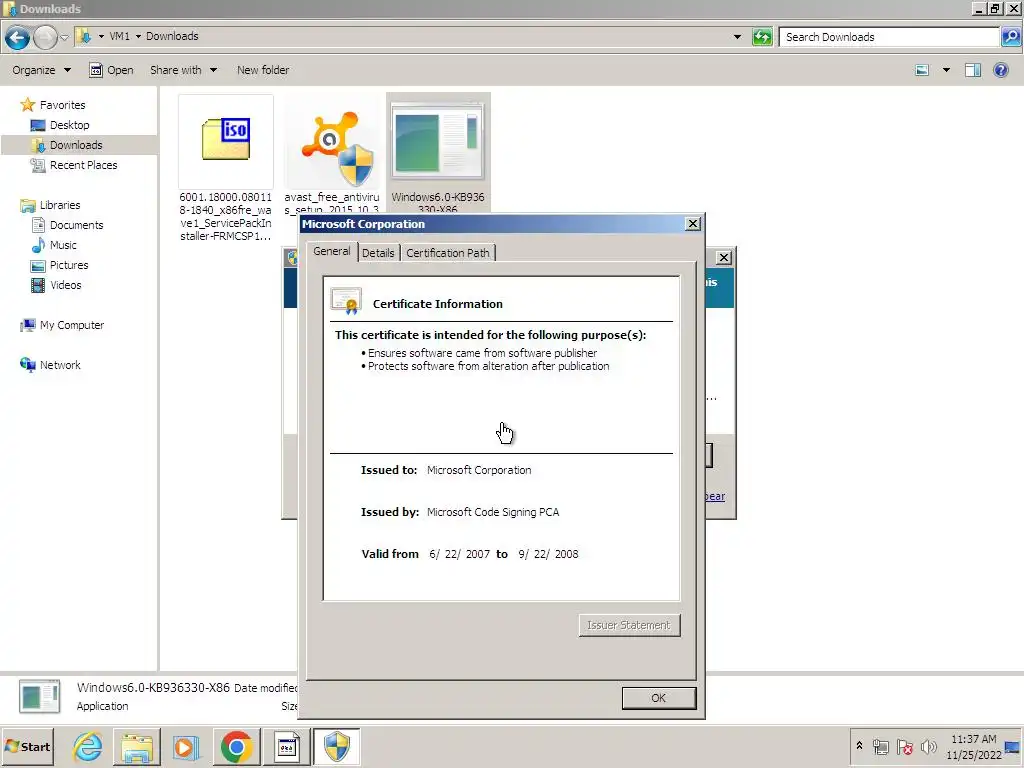The image size is (1024, 768).
Task: Click the Start button
Action: (x=27, y=746)
